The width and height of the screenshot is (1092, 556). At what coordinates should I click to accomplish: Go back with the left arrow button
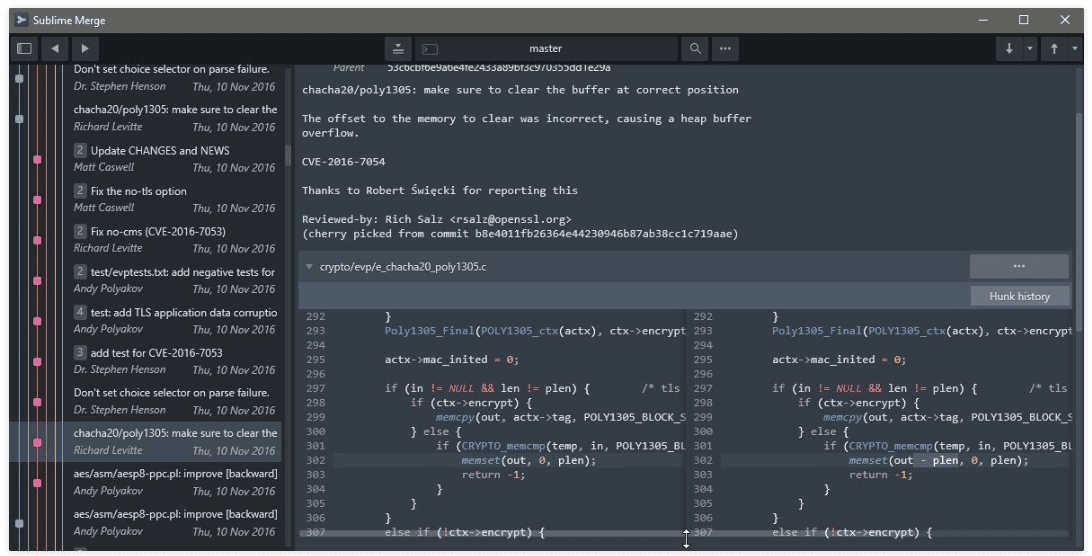click(54, 49)
